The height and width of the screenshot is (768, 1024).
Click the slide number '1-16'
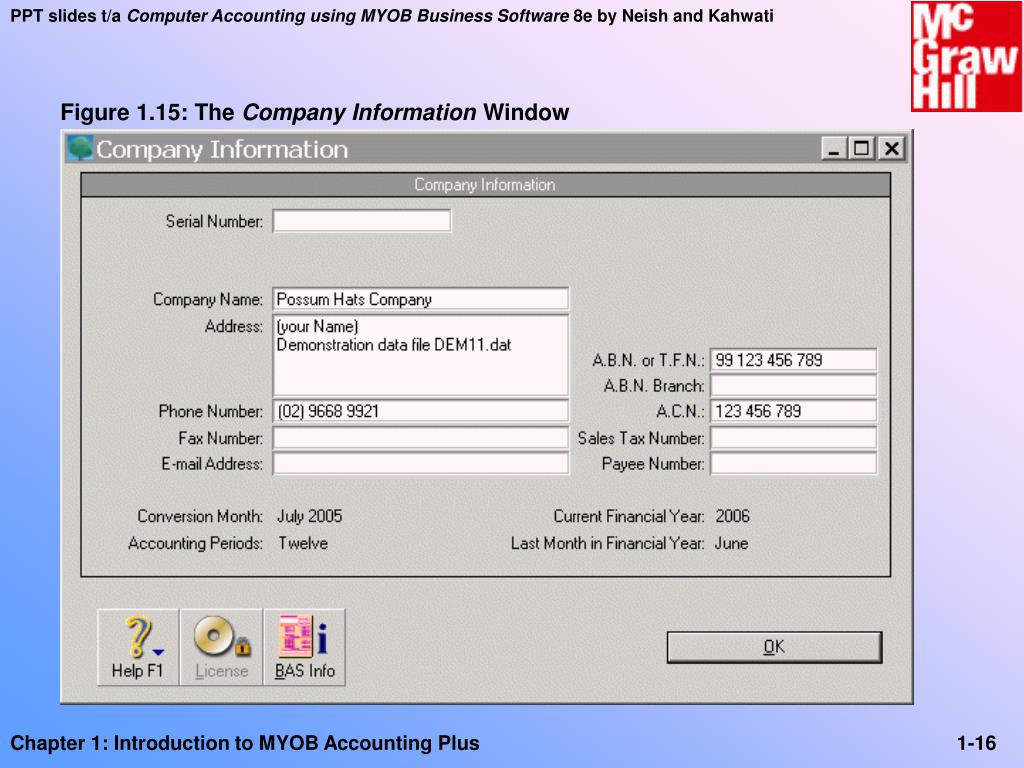[976, 743]
